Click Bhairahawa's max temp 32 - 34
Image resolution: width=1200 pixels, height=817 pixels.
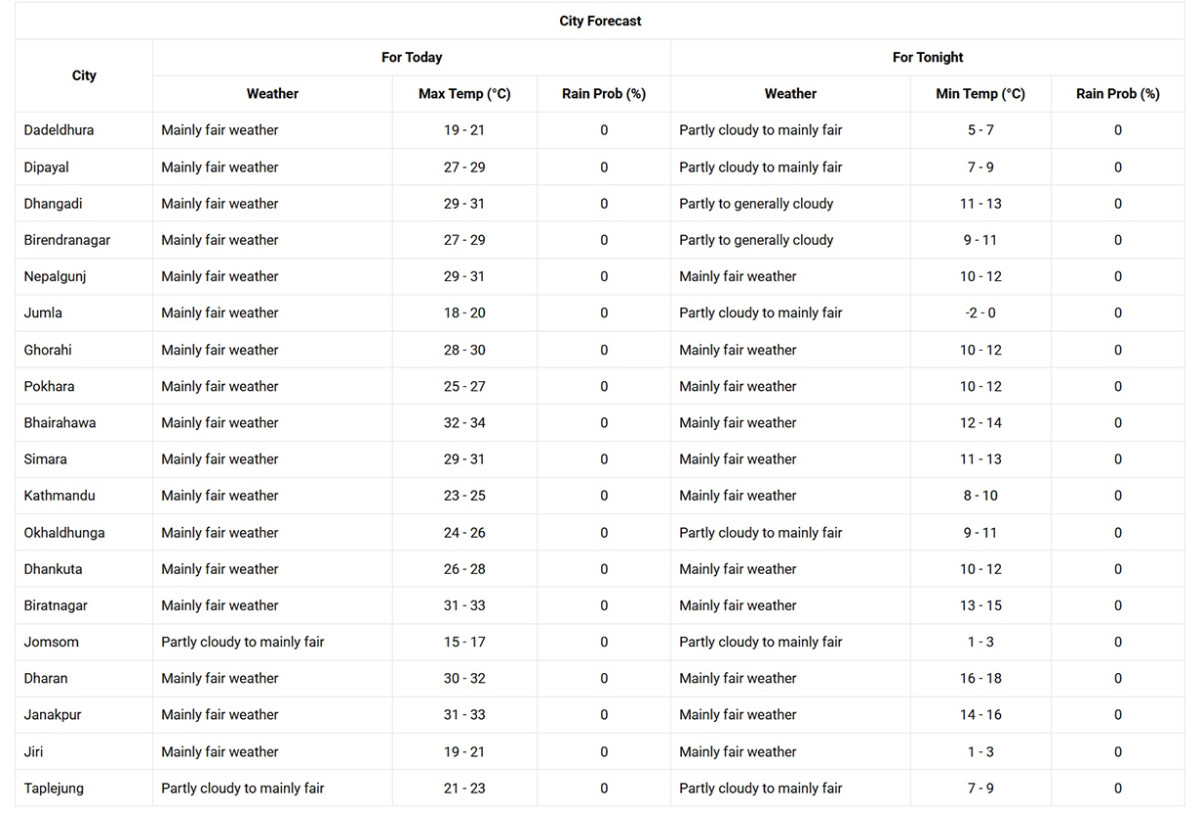point(464,423)
